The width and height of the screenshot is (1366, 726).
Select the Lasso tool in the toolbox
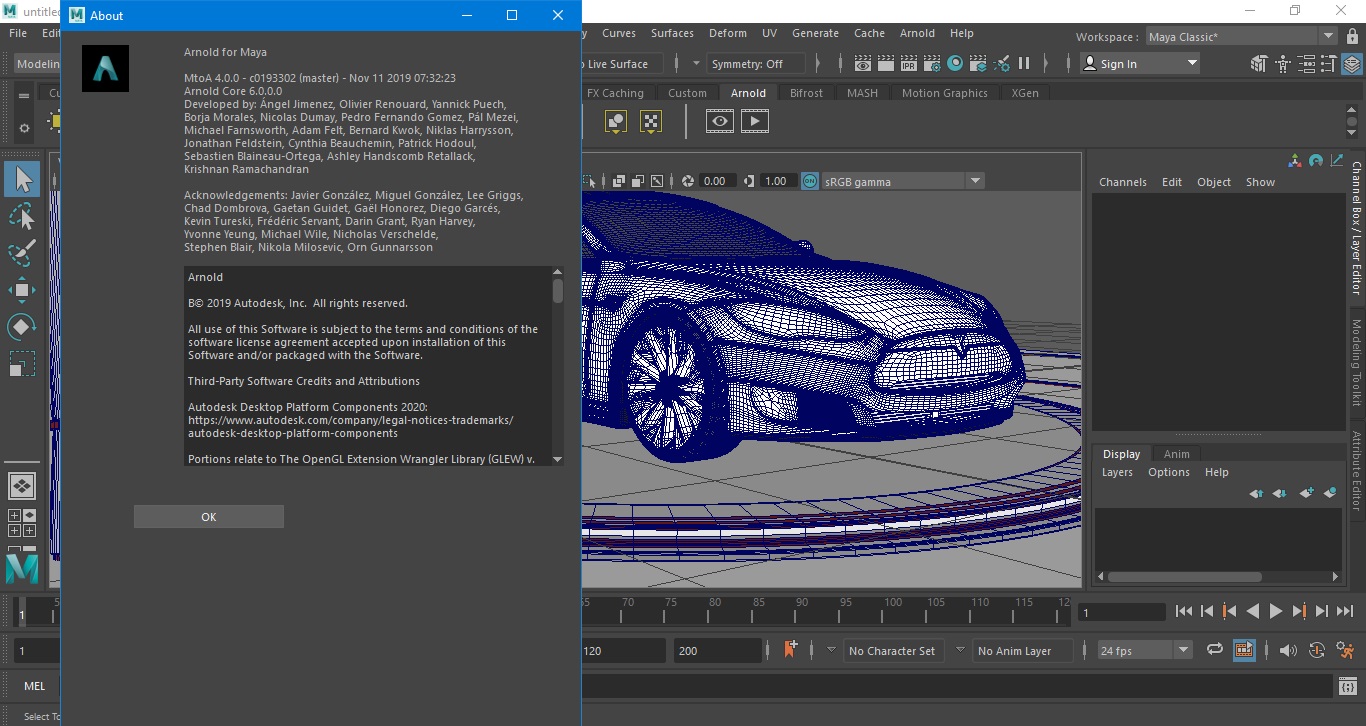point(22,216)
